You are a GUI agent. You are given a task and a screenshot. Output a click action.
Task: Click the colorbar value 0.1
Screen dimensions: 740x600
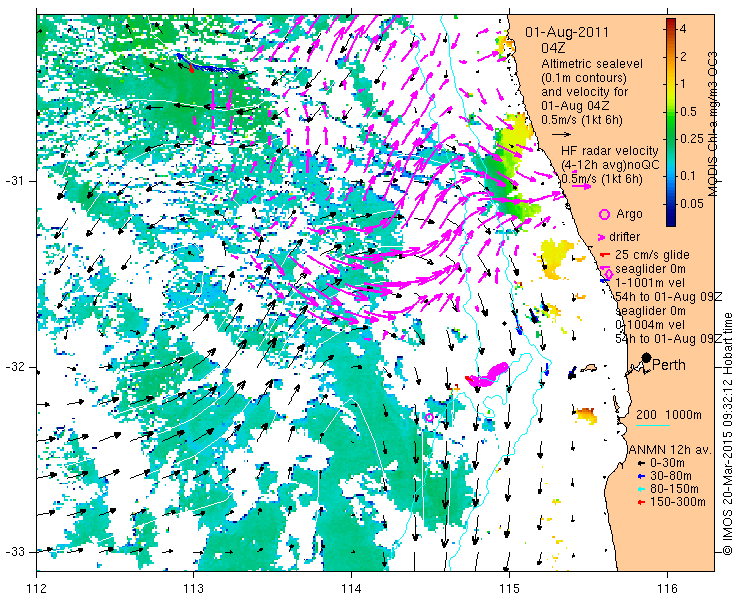[x=688, y=176]
